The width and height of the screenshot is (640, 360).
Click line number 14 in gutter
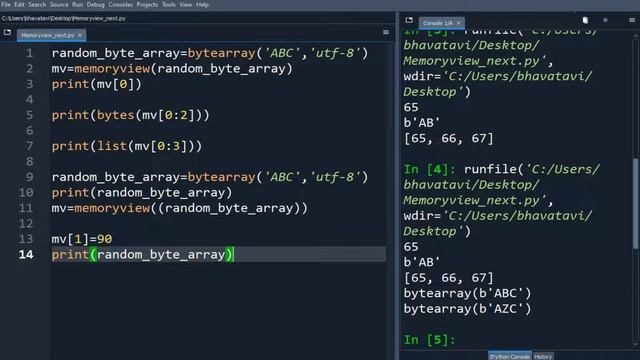pos(26,255)
